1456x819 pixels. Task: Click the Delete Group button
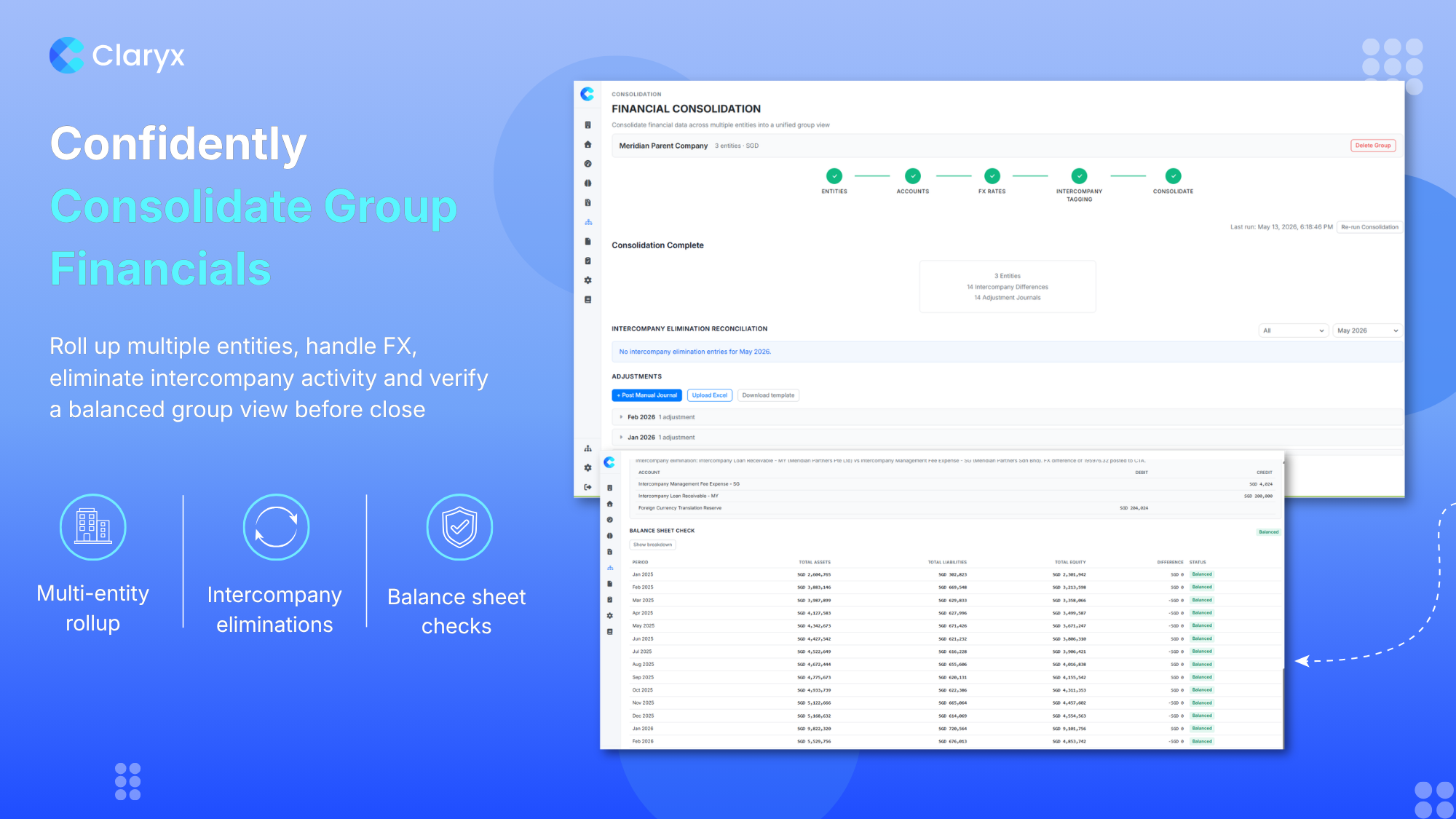(1373, 146)
